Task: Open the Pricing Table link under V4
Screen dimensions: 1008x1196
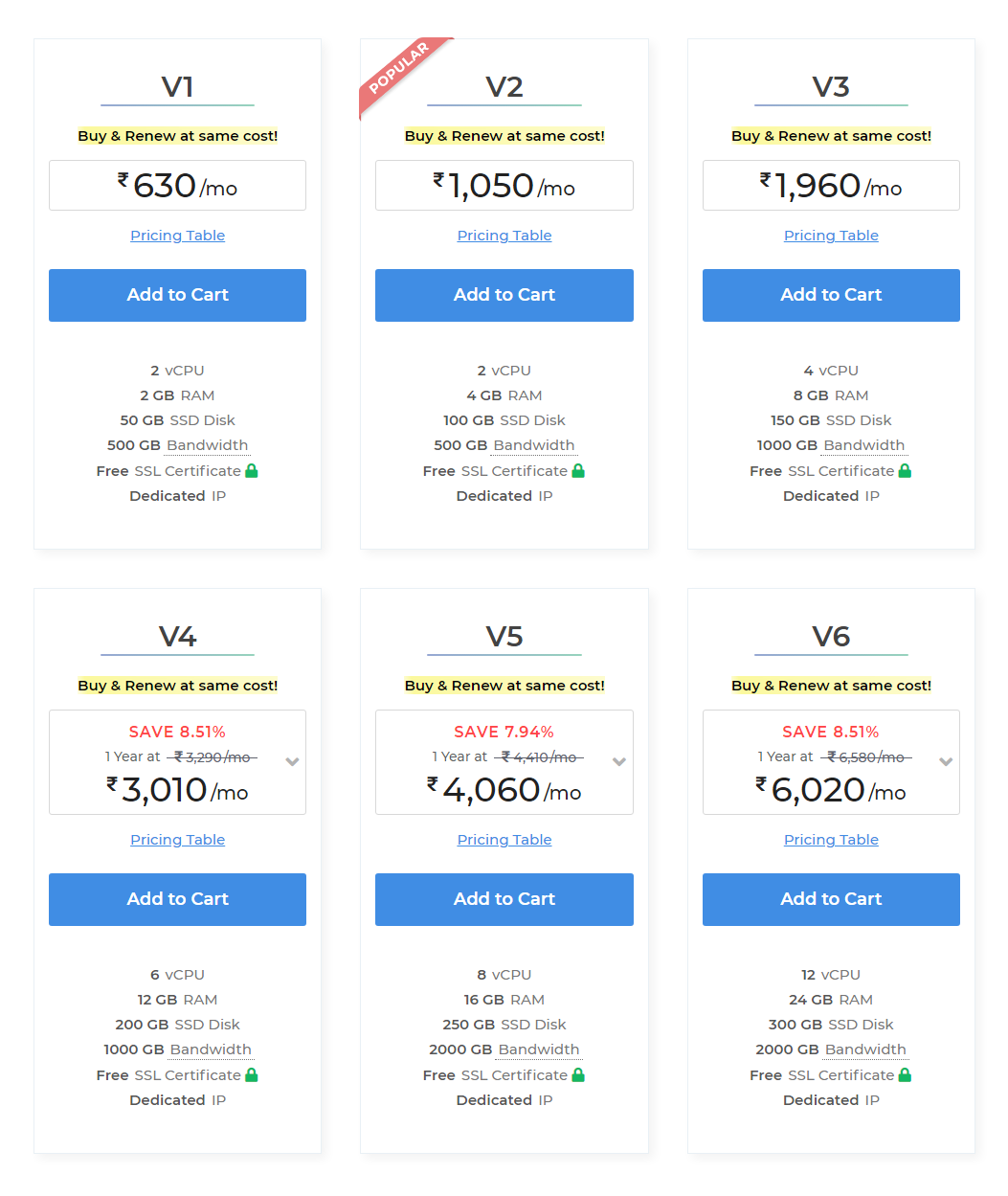Action: coord(177,840)
